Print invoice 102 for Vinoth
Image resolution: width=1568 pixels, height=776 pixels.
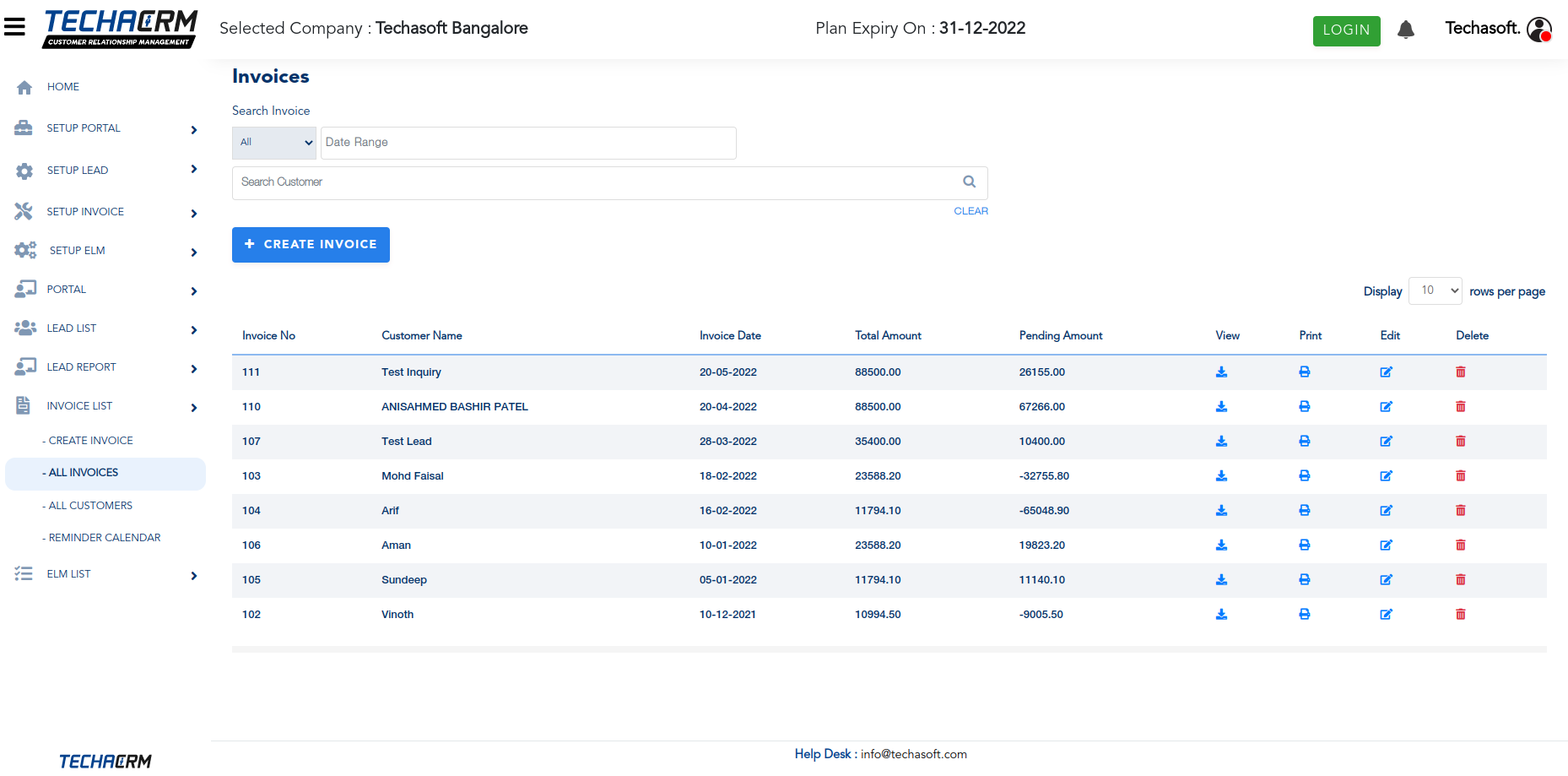[1305, 615]
